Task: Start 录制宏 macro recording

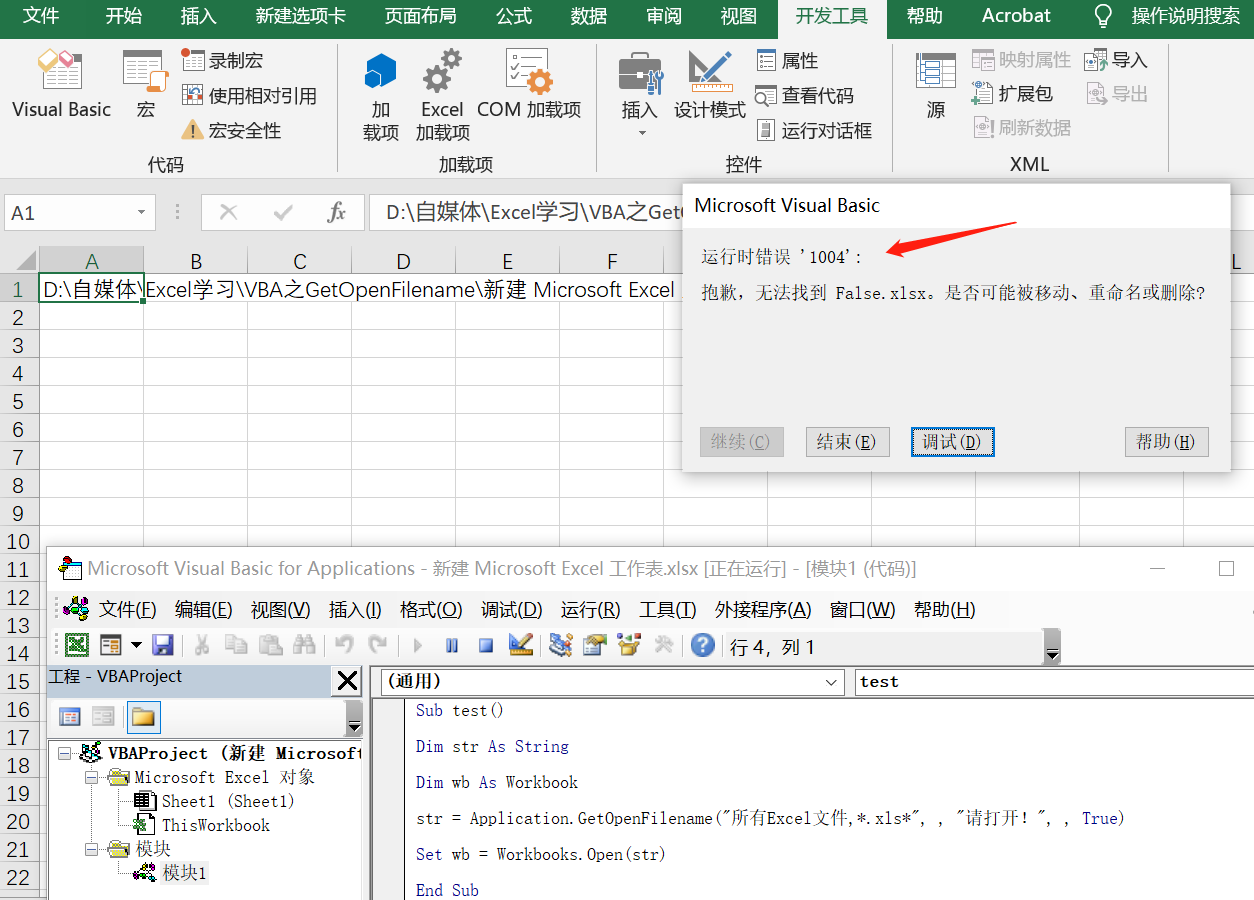Action: tap(223, 60)
